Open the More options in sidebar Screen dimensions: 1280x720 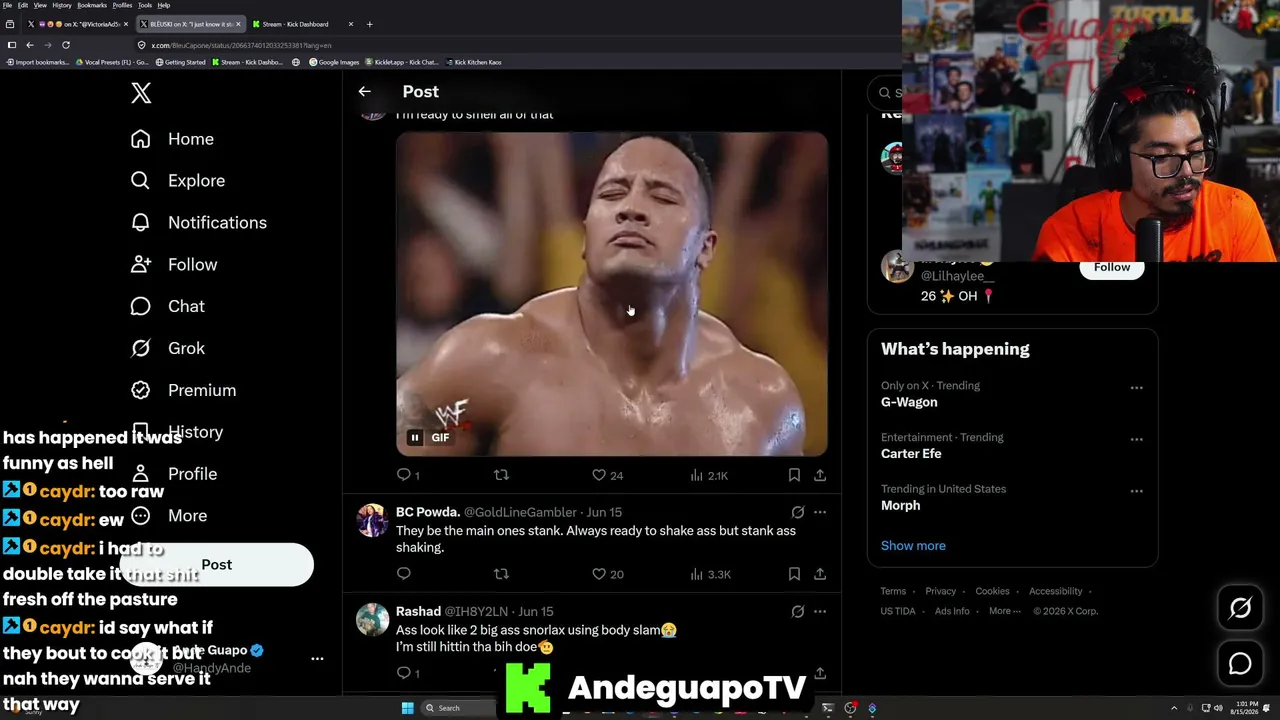point(168,516)
